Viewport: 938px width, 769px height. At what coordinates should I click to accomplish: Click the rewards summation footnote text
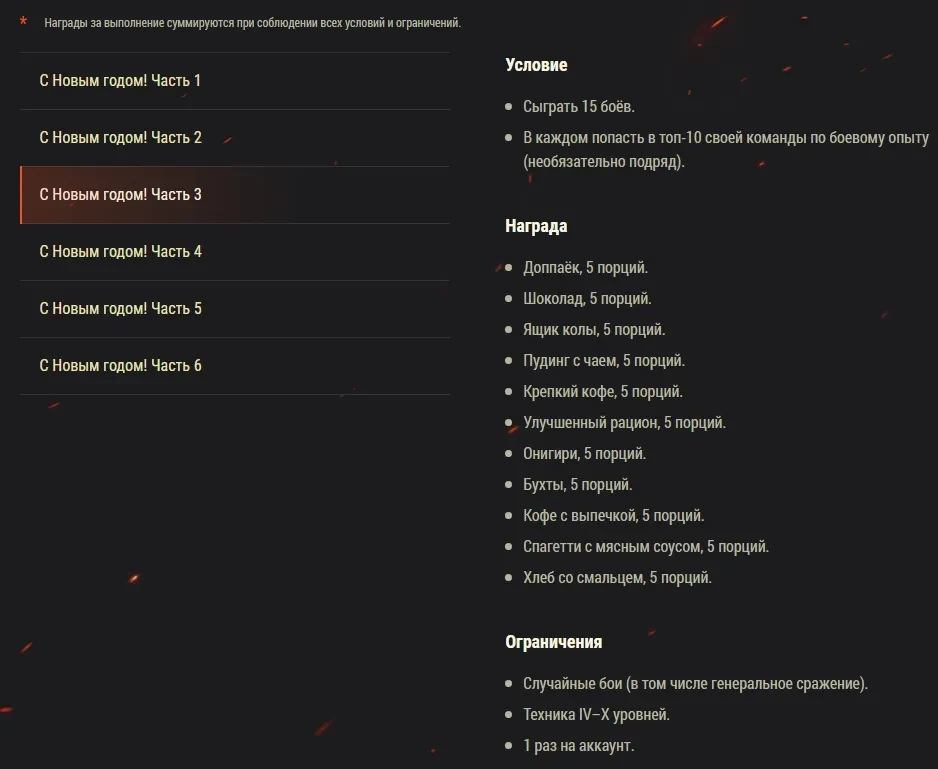tap(252, 23)
